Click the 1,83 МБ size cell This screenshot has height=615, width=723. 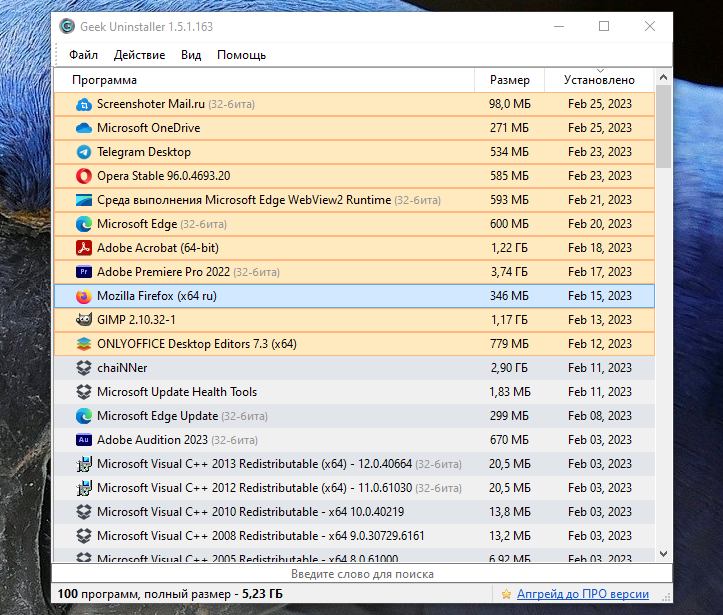click(x=510, y=392)
